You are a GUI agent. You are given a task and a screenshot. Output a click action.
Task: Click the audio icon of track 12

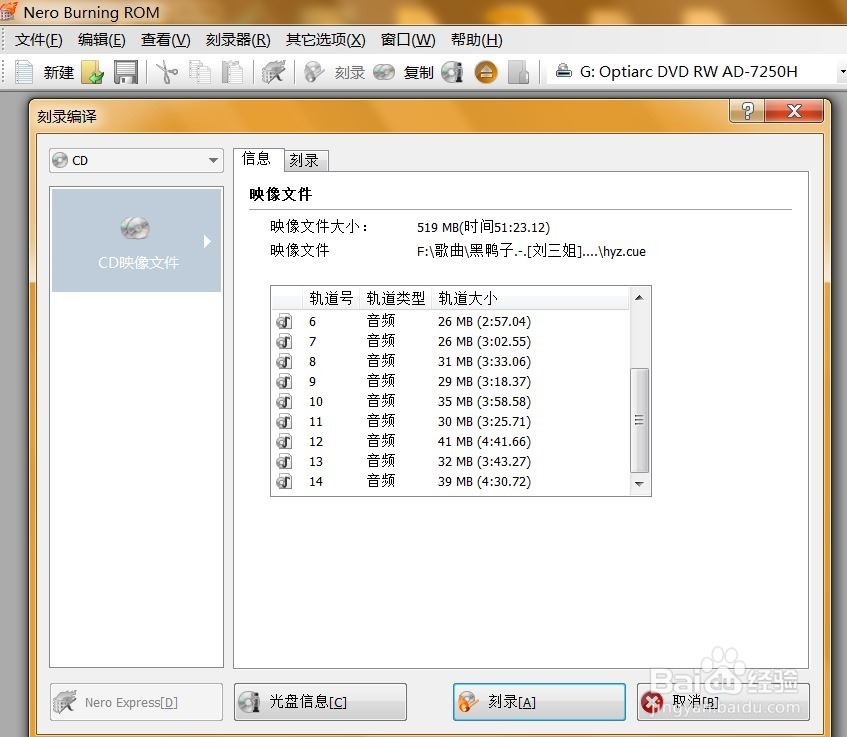284,441
